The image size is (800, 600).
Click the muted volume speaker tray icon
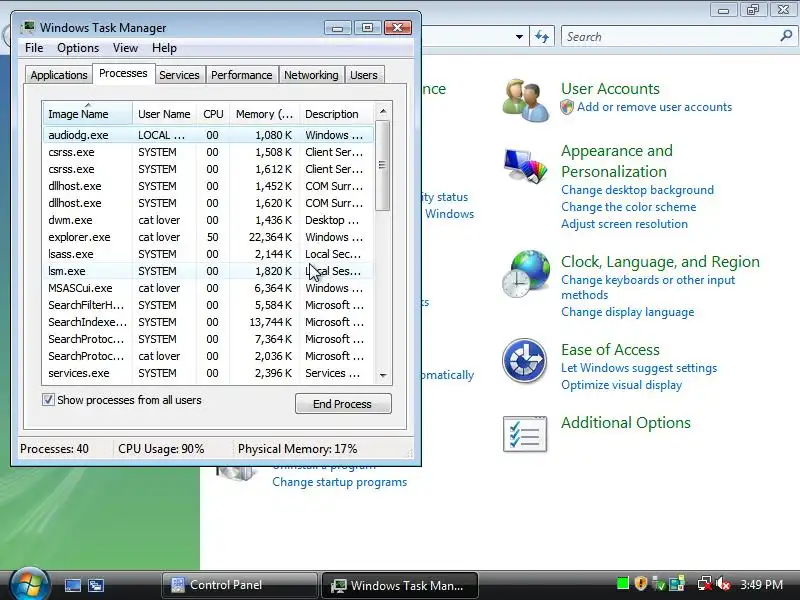point(723,583)
